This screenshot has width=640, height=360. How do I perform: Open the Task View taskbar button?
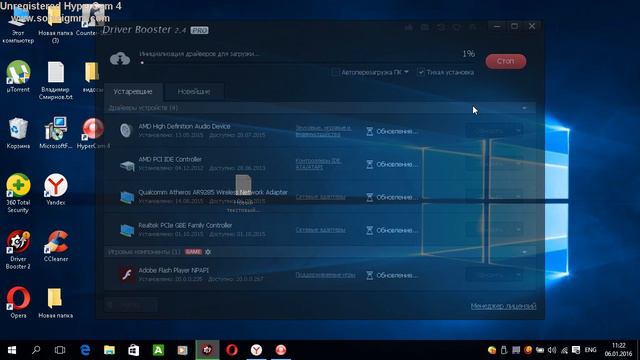60,350
